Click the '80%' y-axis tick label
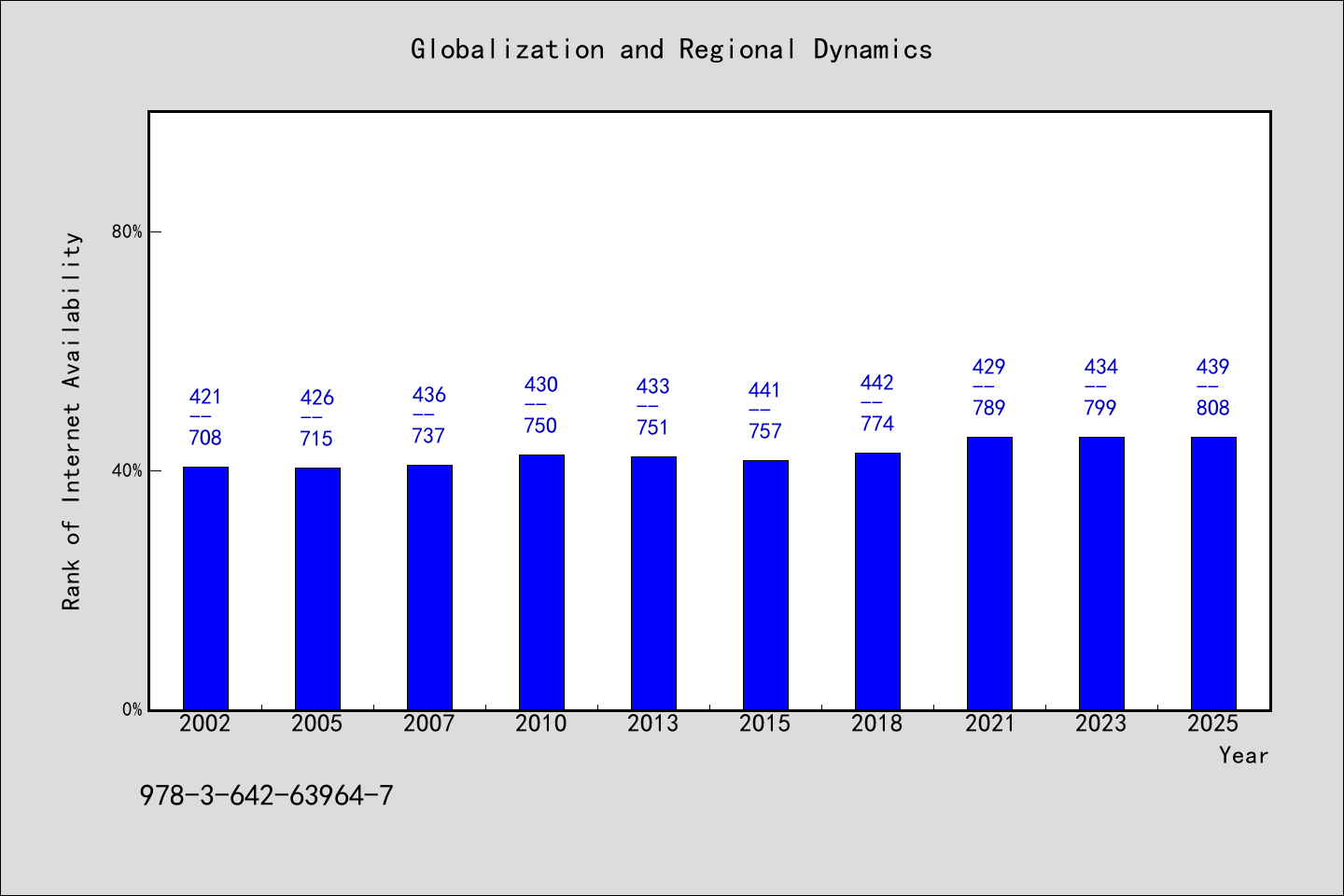1344x896 pixels. 127,231
